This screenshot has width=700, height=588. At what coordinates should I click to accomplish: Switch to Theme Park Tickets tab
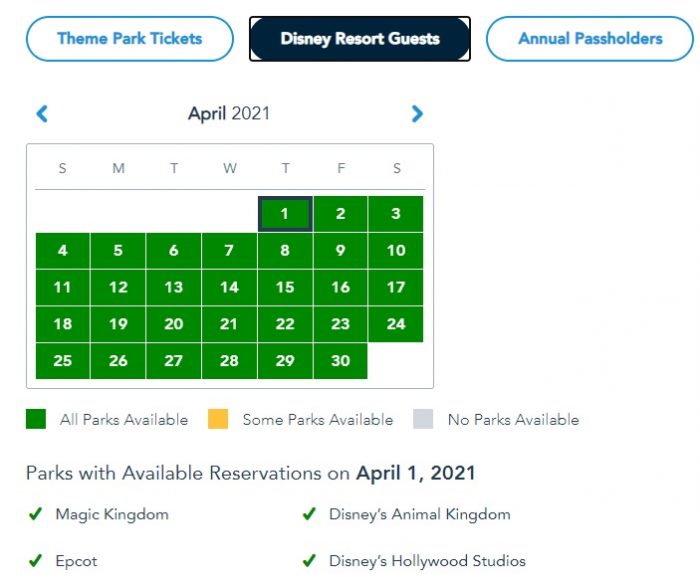pos(130,39)
